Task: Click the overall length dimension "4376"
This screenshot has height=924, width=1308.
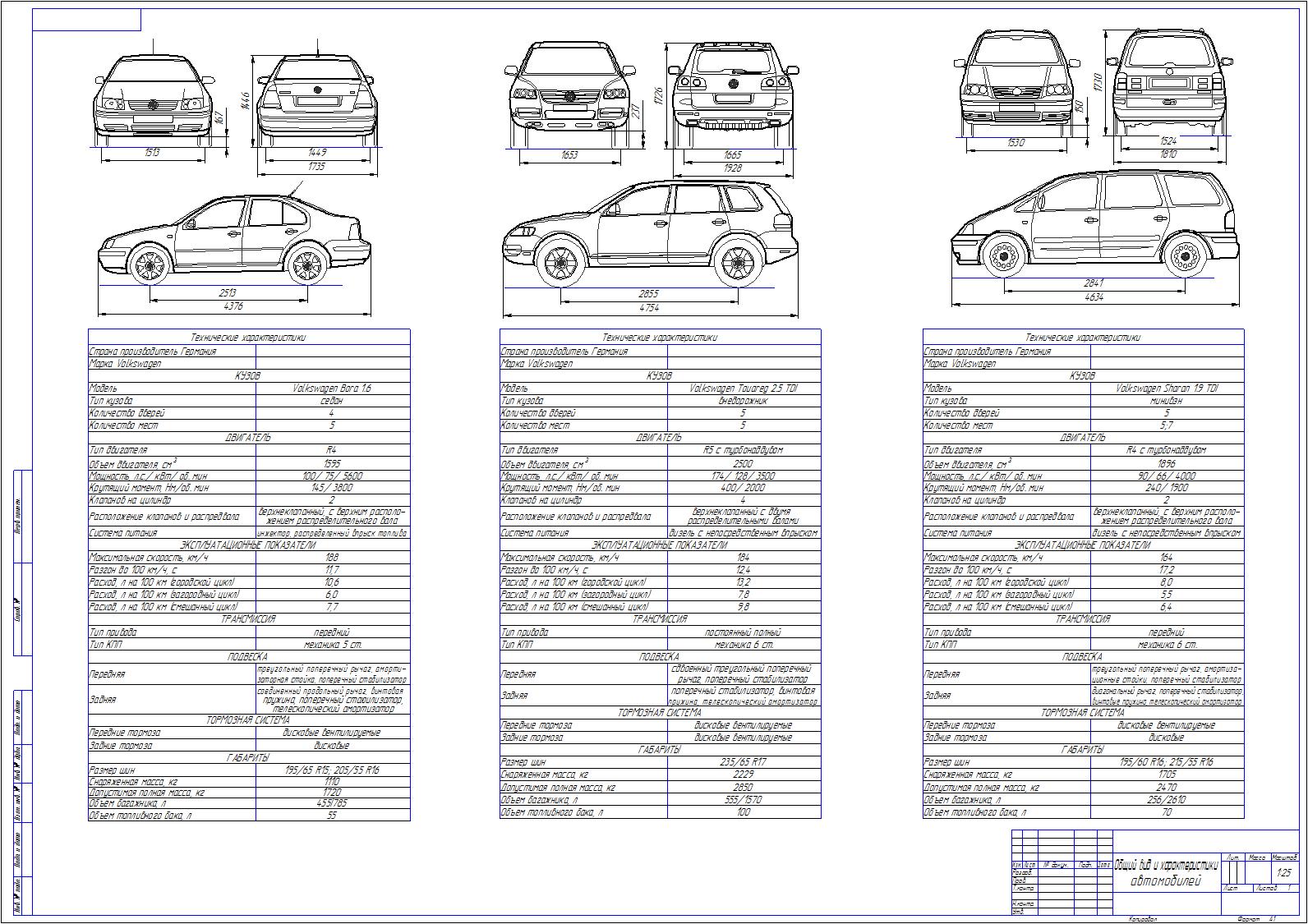Action: point(233,307)
